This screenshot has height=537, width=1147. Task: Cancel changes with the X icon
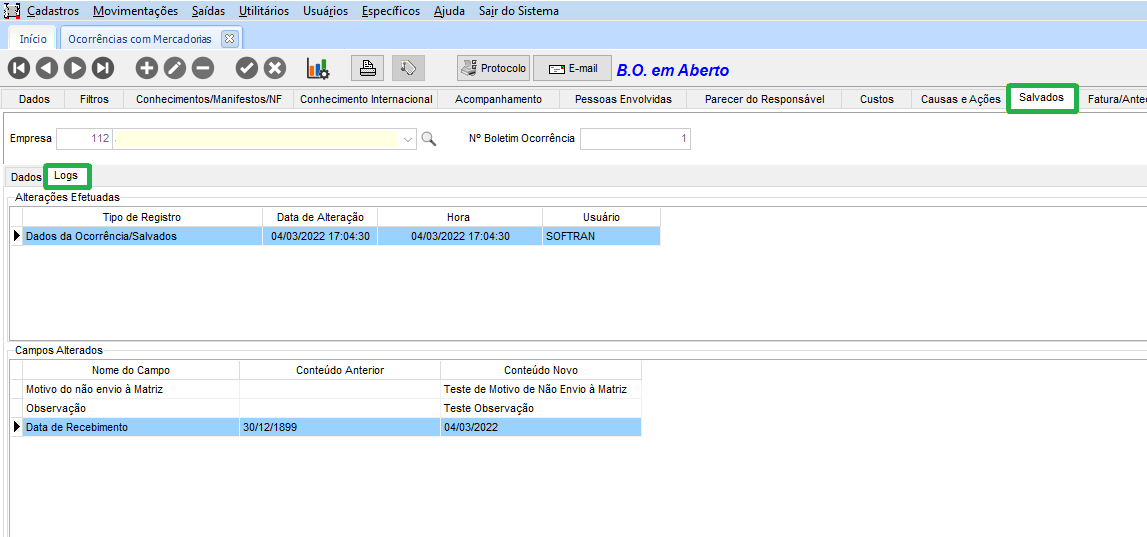(x=274, y=68)
